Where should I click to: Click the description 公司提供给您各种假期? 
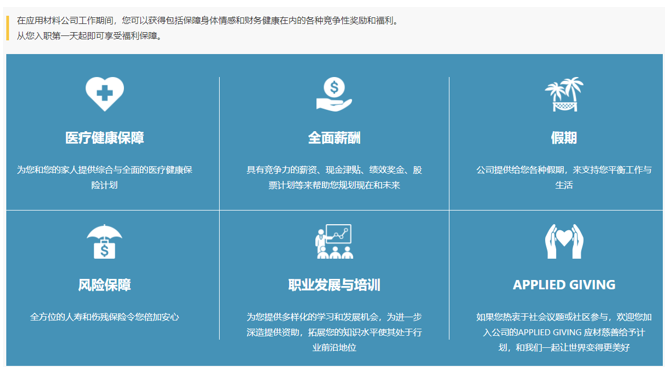tap(564, 177)
